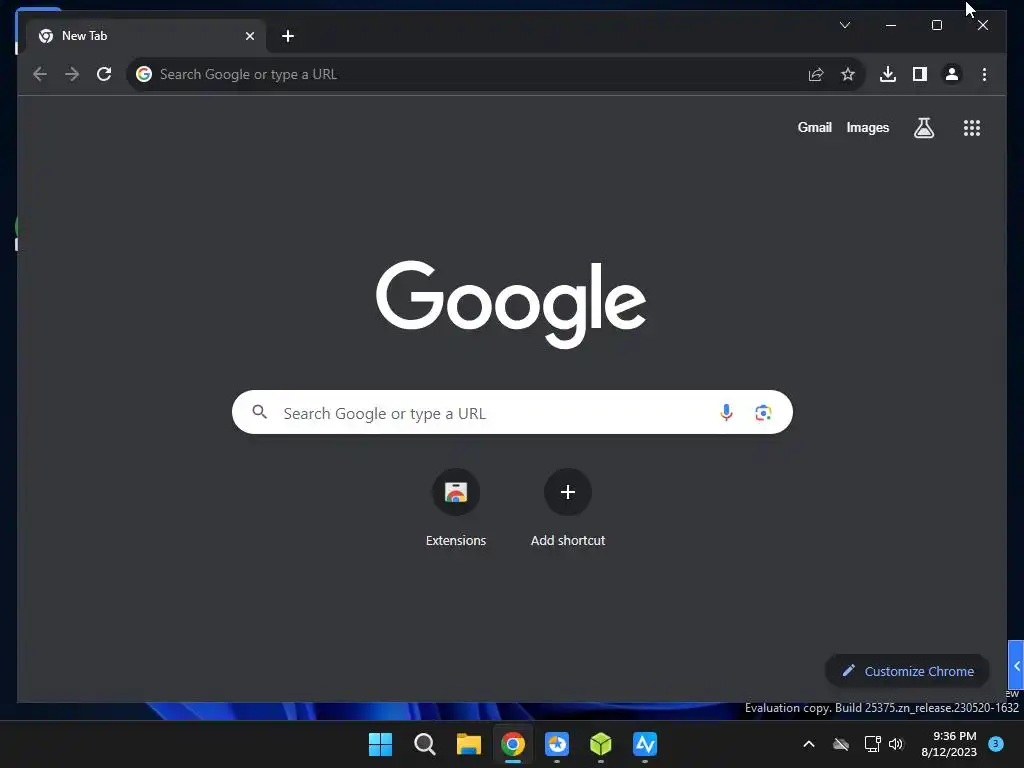Screen dimensions: 1024x768
Task: Maximize the Chrome window
Action: (936, 25)
